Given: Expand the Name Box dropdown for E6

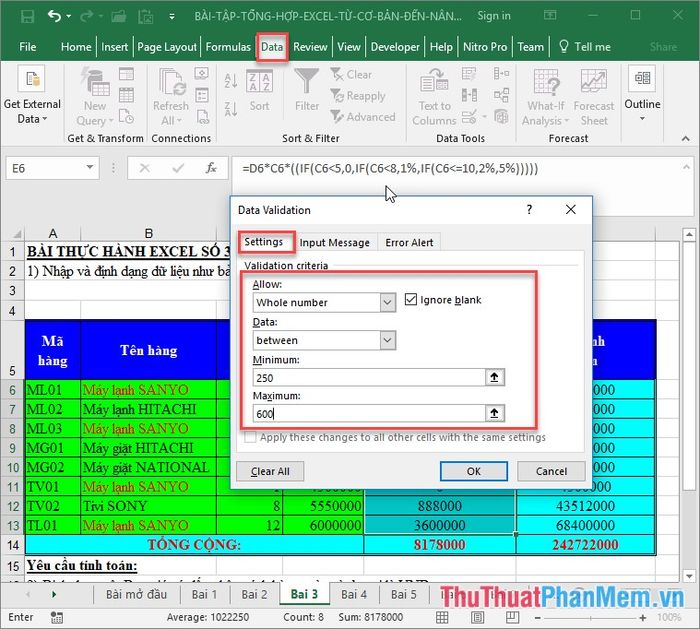Looking at the screenshot, I should click(93, 169).
